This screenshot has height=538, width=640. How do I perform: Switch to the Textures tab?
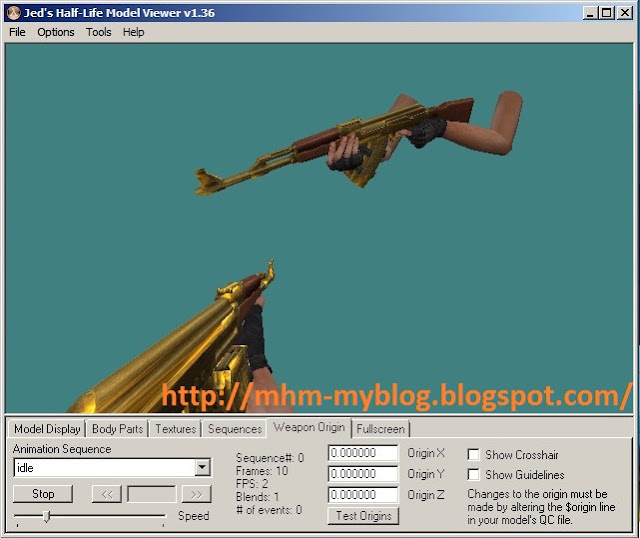(x=176, y=429)
